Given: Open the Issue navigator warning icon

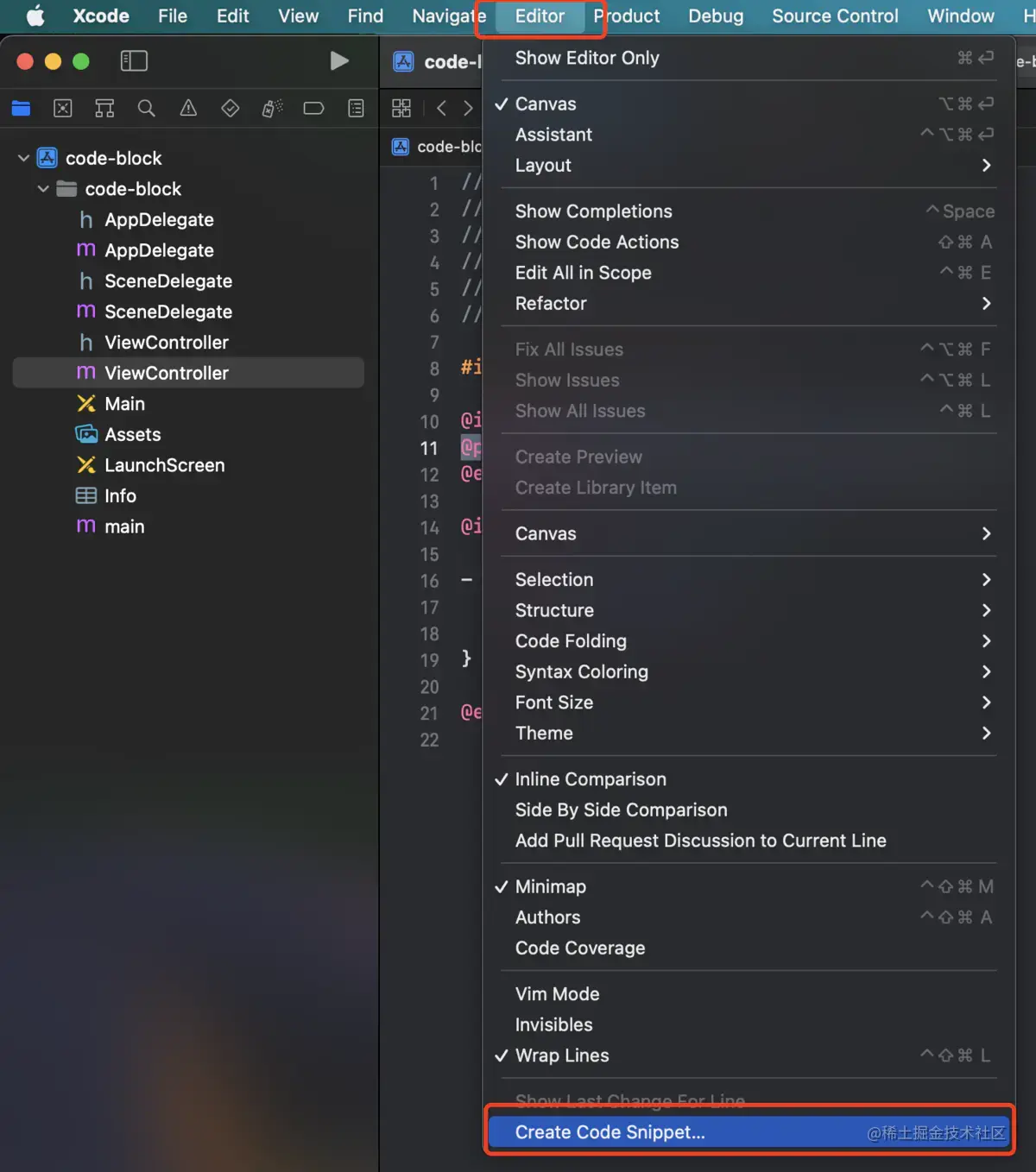Looking at the screenshot, I should click(x=188, y=108).
